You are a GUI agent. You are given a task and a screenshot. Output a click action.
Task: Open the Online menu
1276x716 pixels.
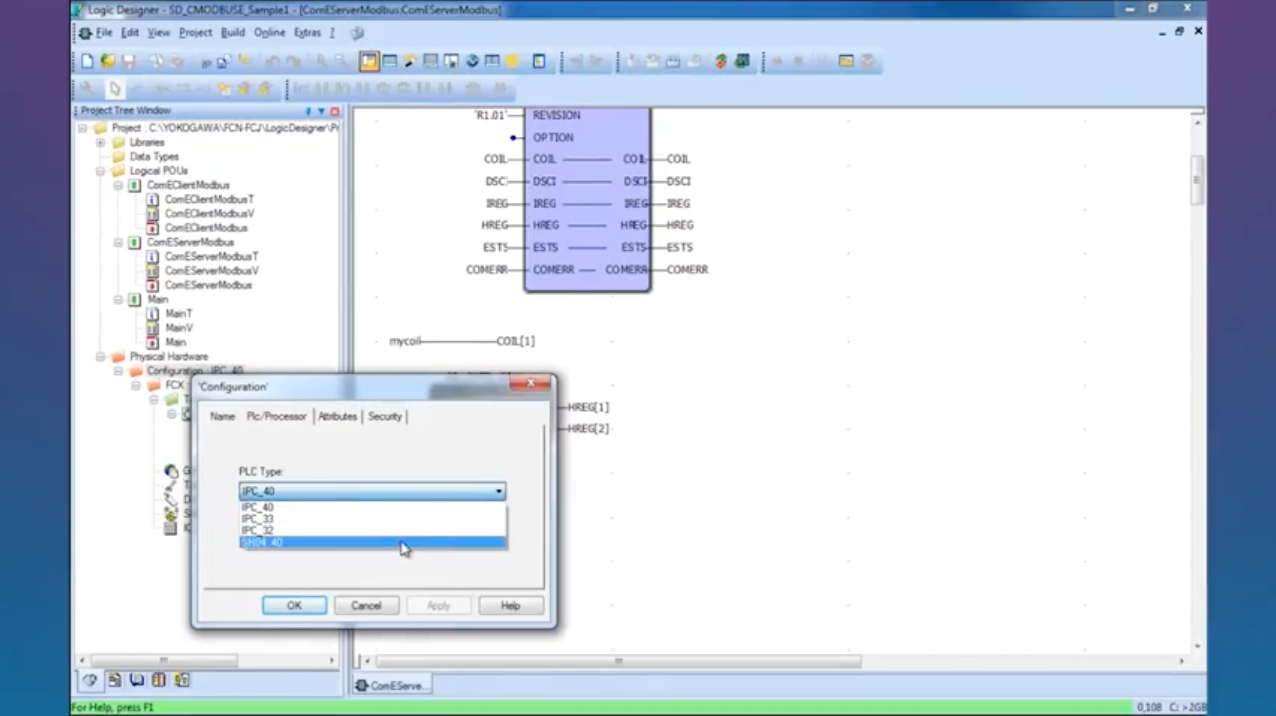[269, 32]
